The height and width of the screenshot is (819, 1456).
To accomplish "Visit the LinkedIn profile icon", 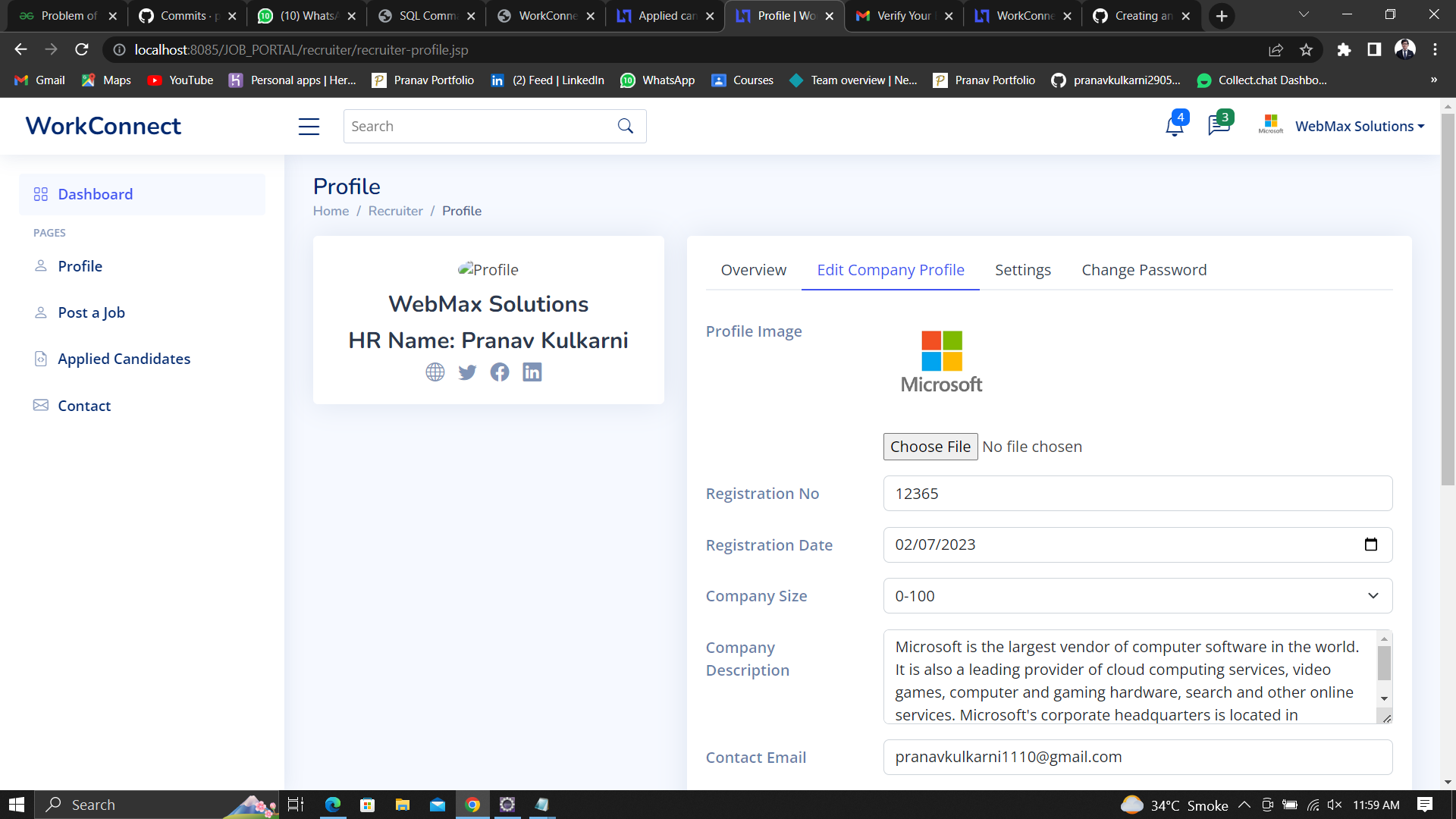I will pos(532,372).
